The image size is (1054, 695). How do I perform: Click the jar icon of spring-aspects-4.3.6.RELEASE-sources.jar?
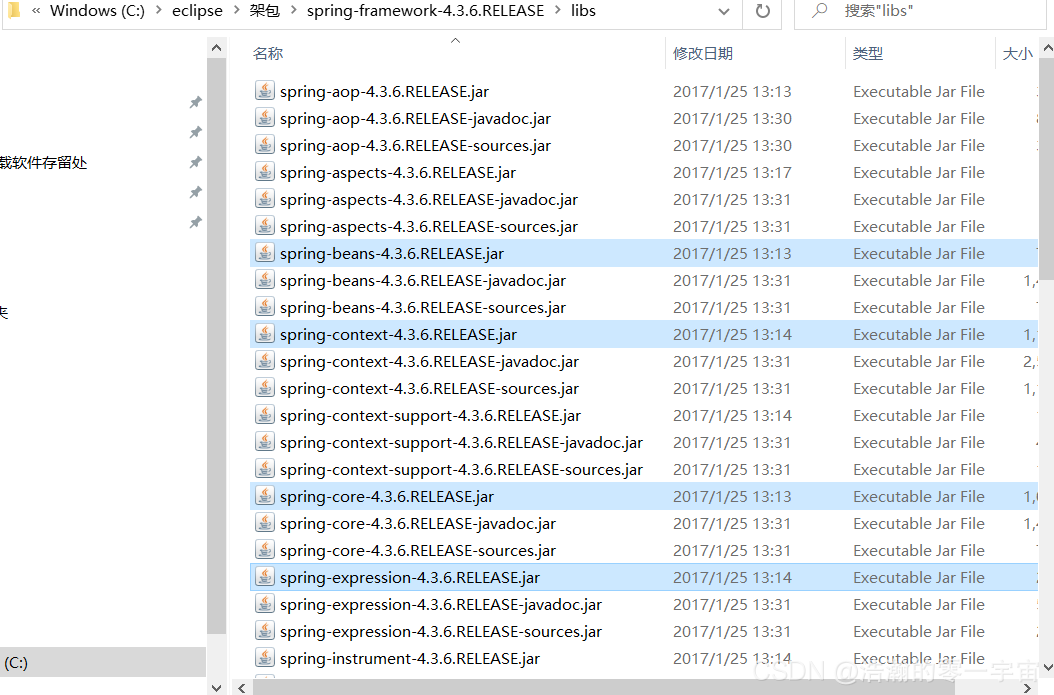click(265, 226)
